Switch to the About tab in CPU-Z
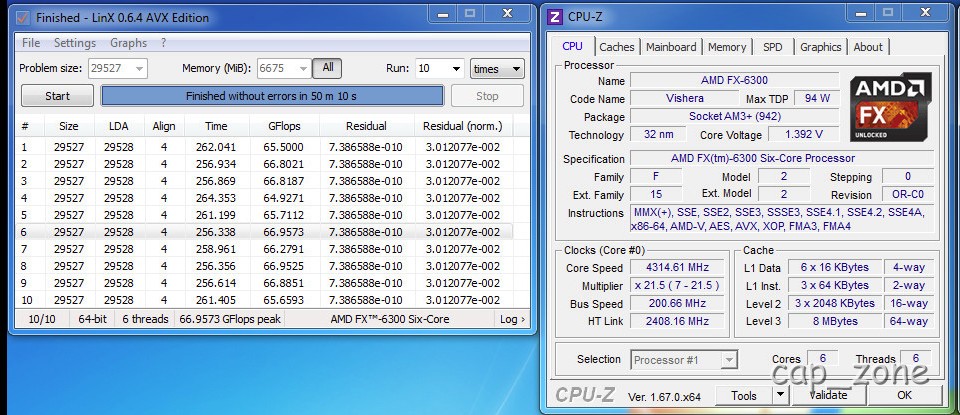 tap(868, 47)
